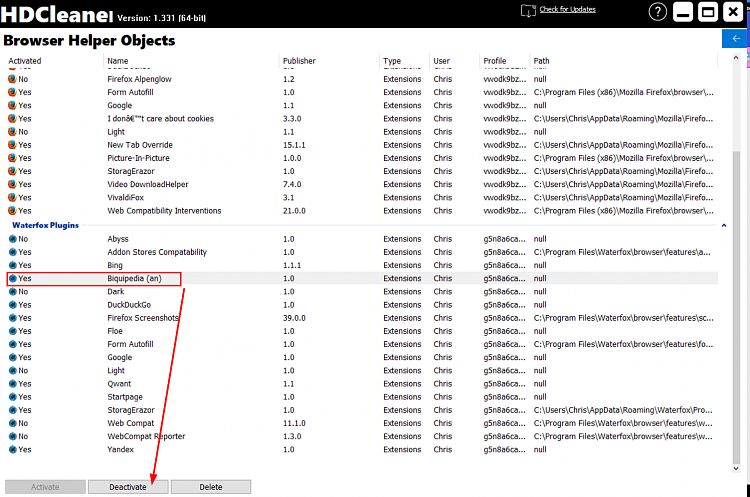Click the Waterfox icon in Dark row
Screen dimensions: 750x497
13,291
